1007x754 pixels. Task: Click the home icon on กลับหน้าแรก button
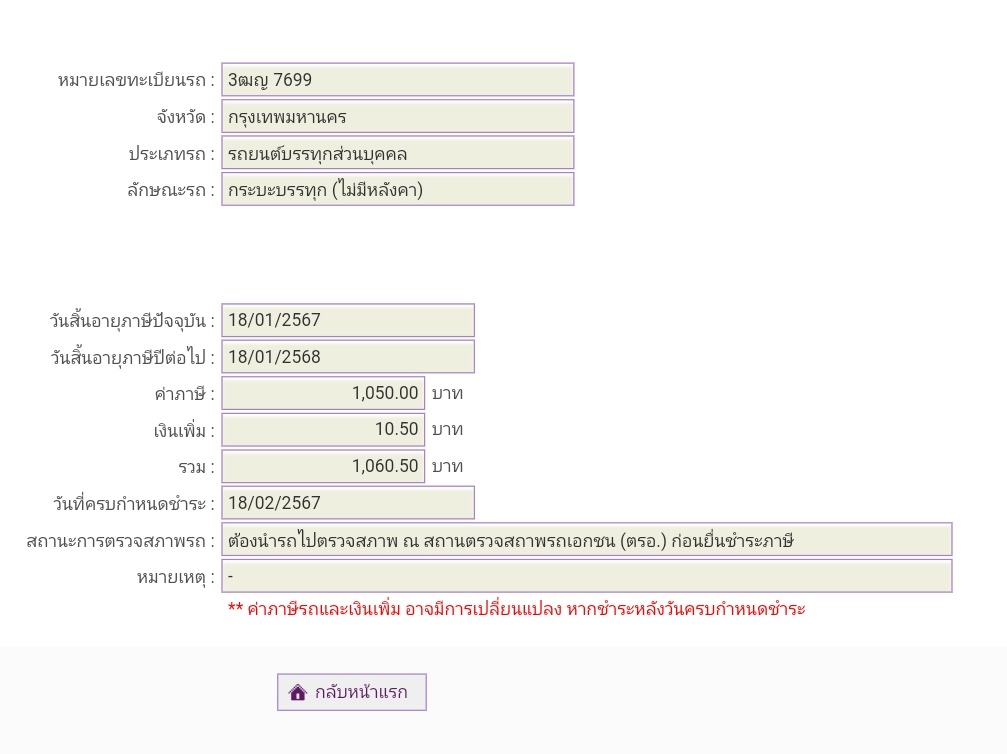297,692
